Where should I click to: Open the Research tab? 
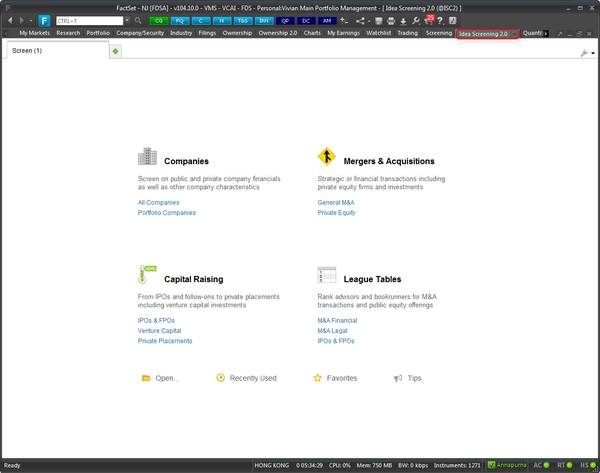point(68,33)
